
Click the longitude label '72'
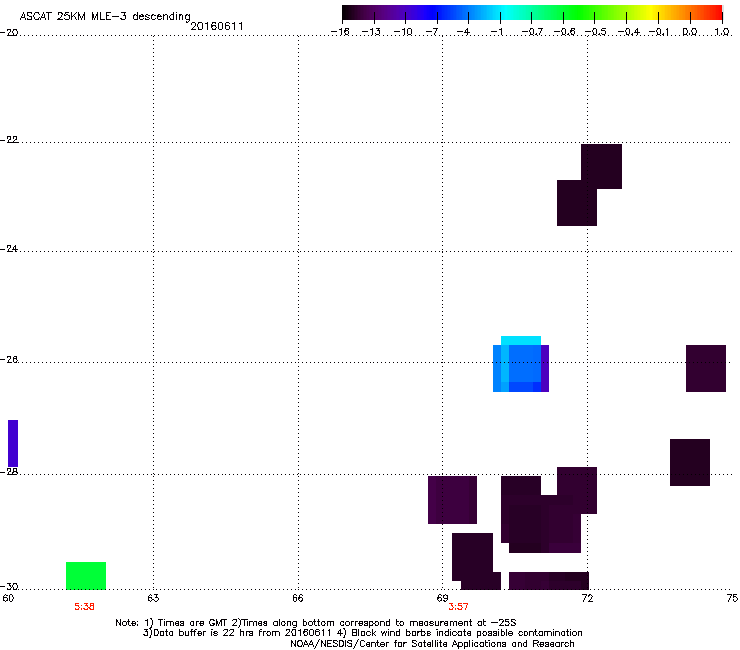click(587, 598)
